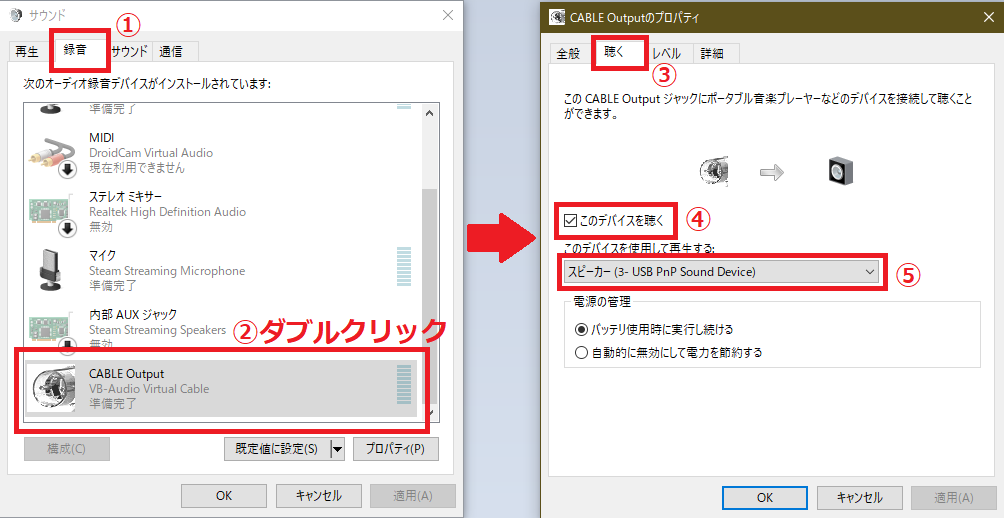Switch to the 録音 tab
Viewport: 1004px width, 519px height.
(x=76, y=49)
